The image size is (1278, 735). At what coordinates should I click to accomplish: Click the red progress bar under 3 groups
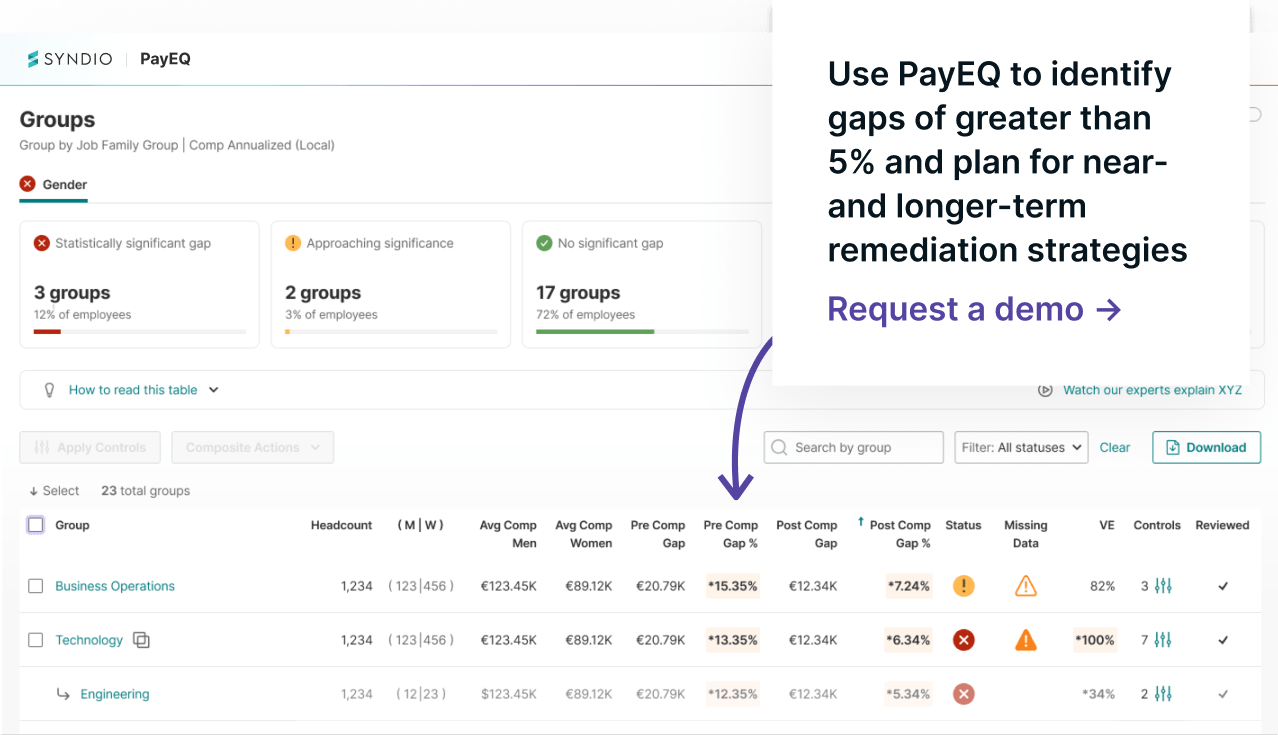click(x=47, y=331)
